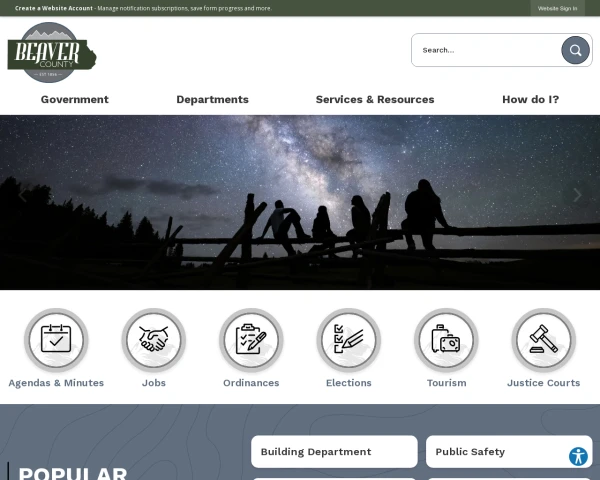600x480 pixels.
Task: Open the Building Department link
Action: pyautogui.click(x=334, y=452)
